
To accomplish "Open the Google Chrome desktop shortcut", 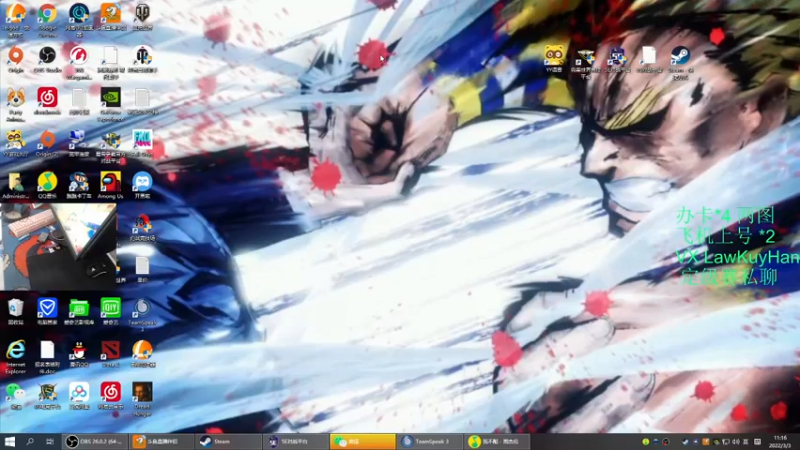I will (x=47, y=18).
